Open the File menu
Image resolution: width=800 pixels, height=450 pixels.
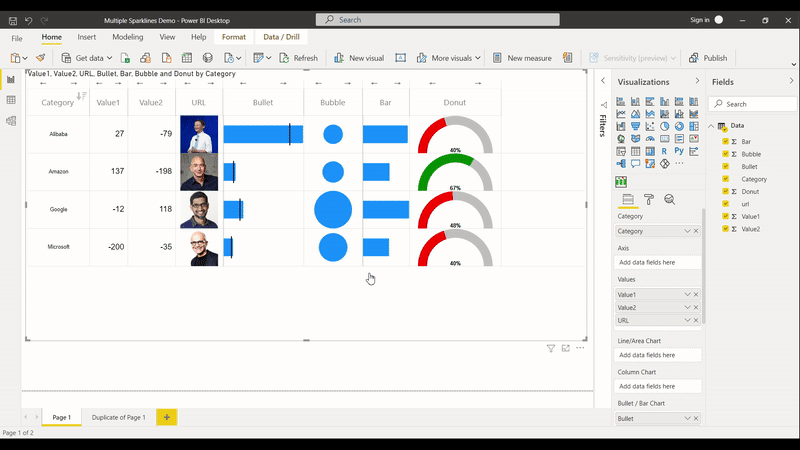click(17, 38)
